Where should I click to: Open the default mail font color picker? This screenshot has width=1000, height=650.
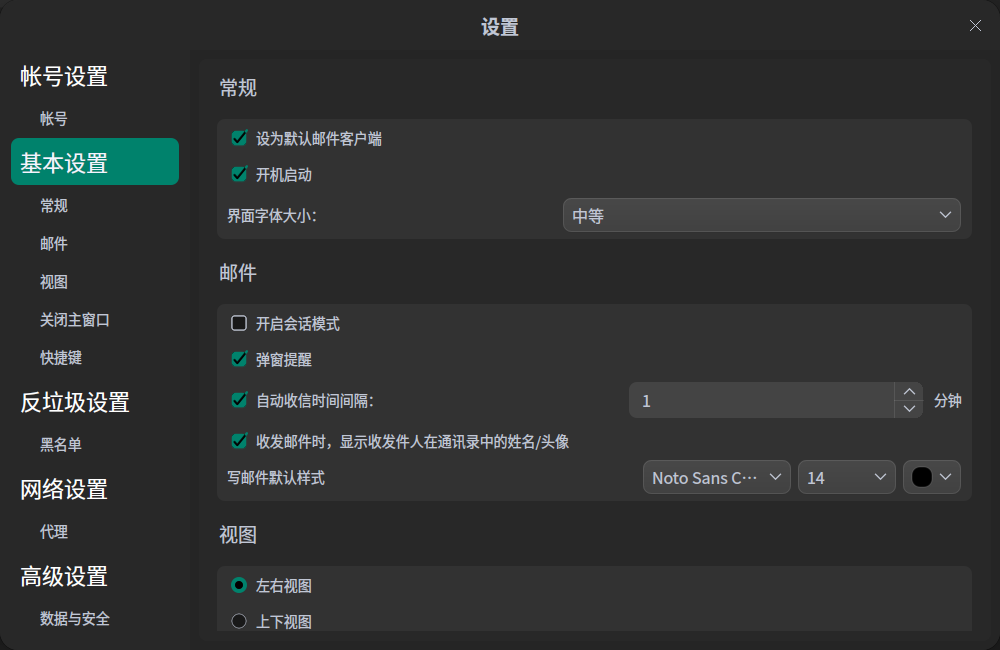[x=931, y=477]
